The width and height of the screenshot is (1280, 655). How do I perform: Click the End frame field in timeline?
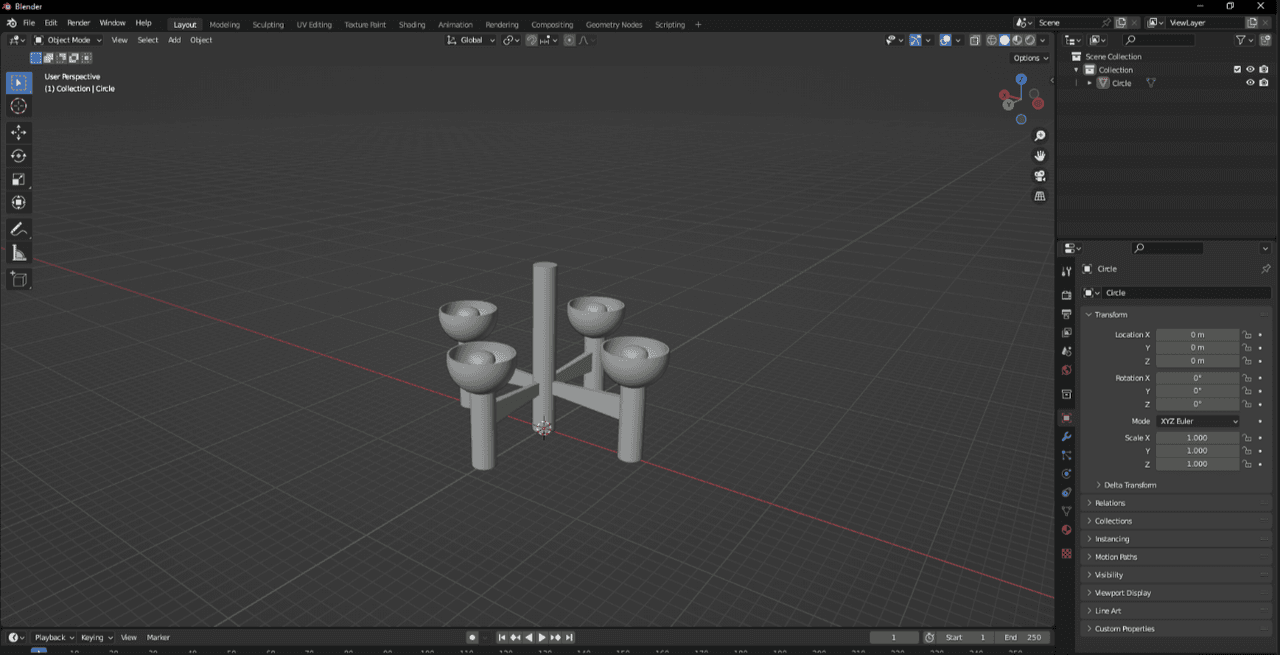click(1023, 637)
